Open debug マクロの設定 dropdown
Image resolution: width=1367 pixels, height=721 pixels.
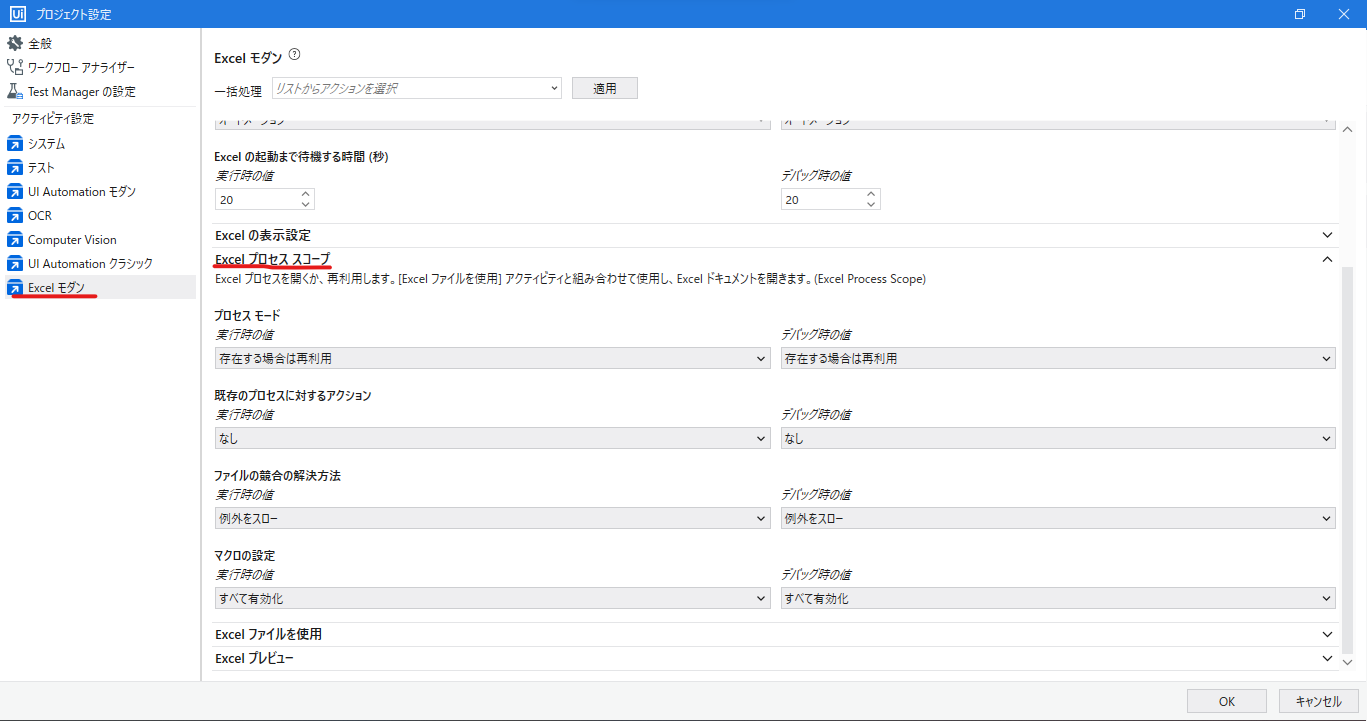tap(1058, 599)
